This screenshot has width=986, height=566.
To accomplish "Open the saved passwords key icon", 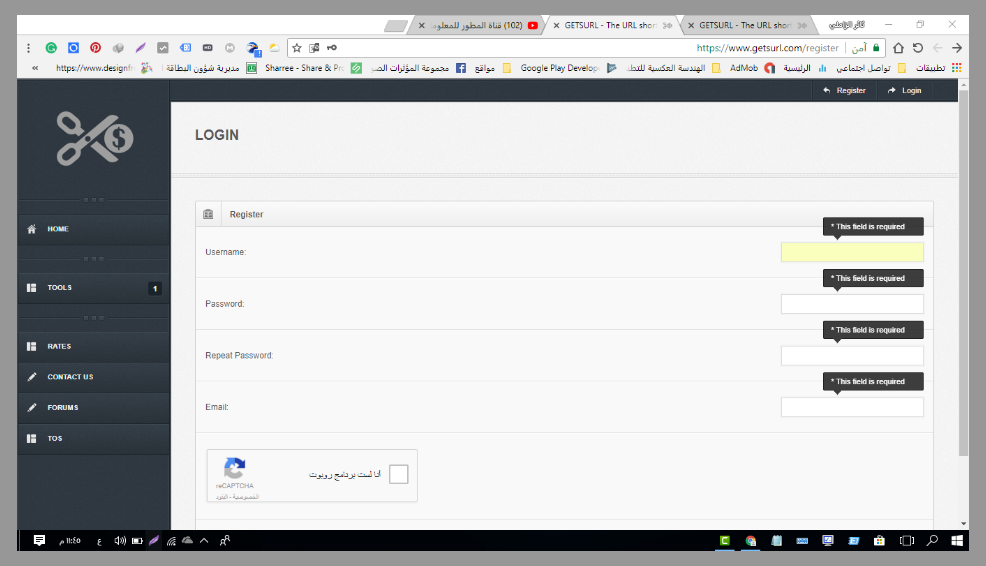I will click(331, 48).
